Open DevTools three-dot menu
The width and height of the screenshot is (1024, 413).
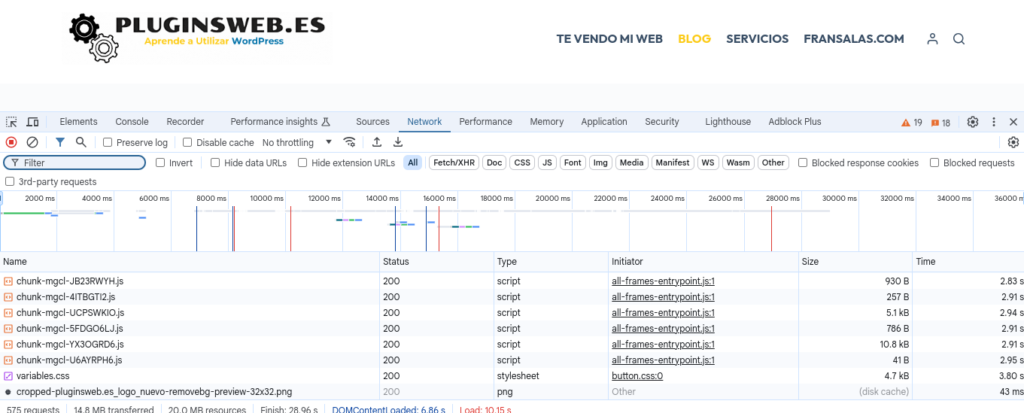[x=994, y=122]
